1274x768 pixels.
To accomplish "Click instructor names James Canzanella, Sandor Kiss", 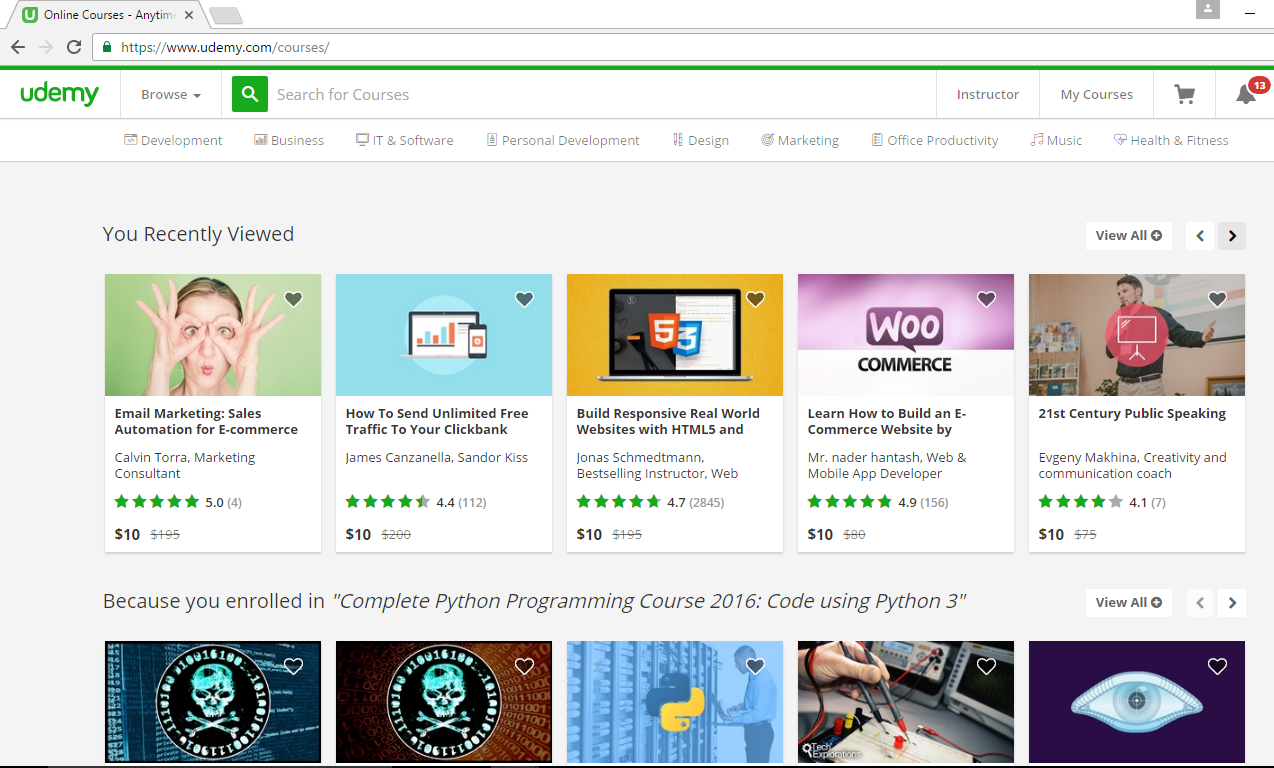I will click(x=437, y=457).
